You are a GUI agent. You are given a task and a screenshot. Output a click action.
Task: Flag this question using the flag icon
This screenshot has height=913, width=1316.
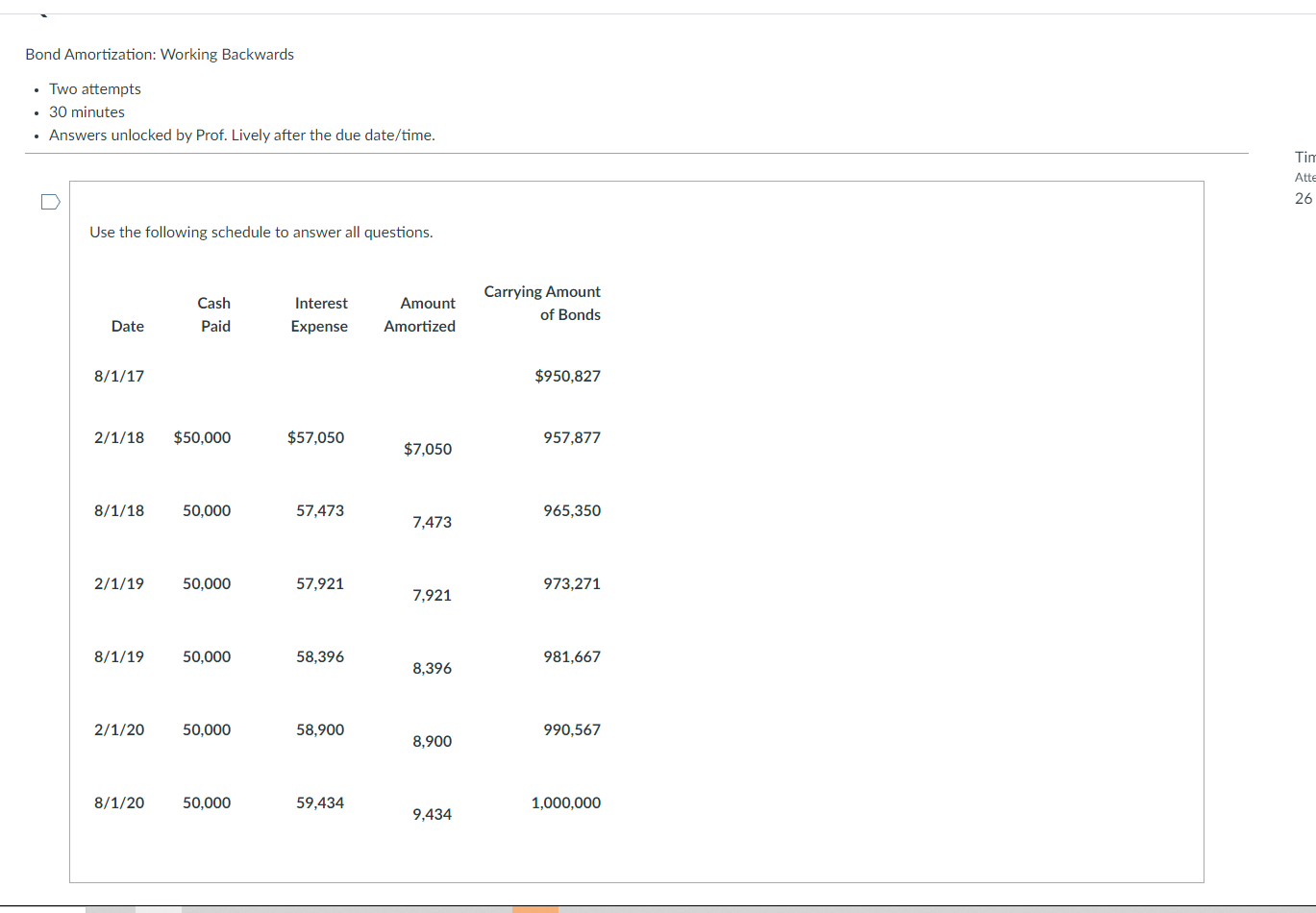[x=50, y=202]
